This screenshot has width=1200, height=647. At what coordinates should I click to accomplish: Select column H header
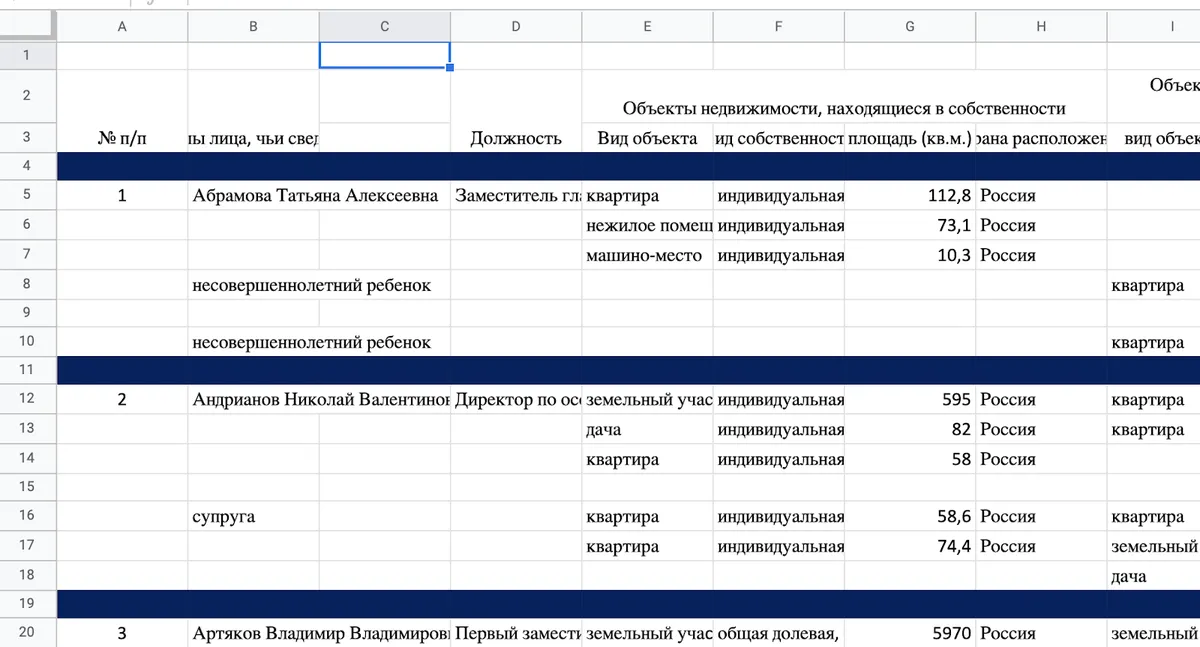[x=1041, y=27]
